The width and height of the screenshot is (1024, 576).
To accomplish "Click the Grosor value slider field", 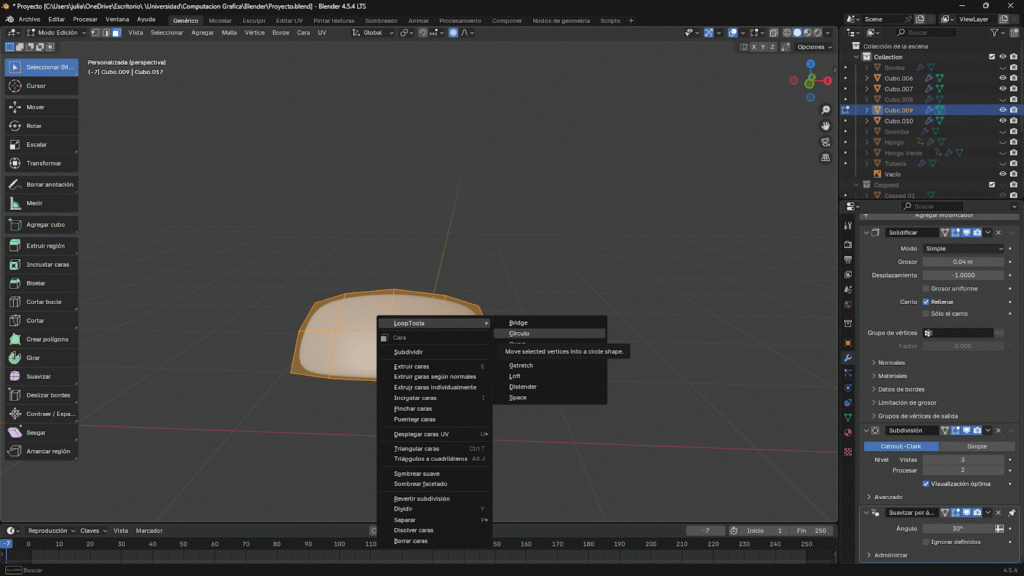I will click(x=963, y=262).
